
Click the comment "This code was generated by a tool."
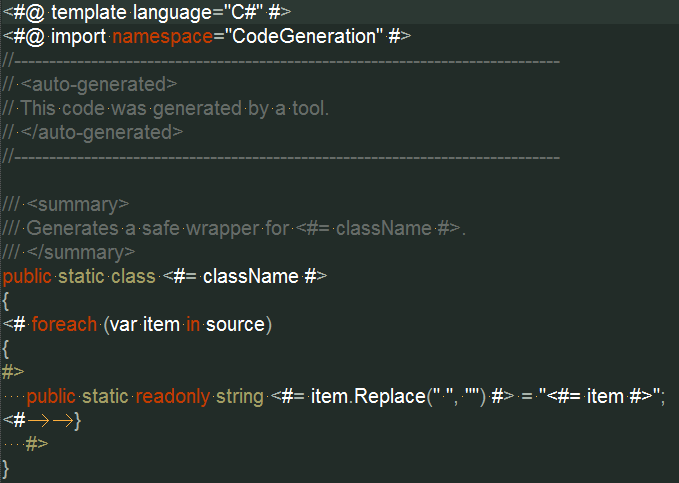[x=175, y=109]
